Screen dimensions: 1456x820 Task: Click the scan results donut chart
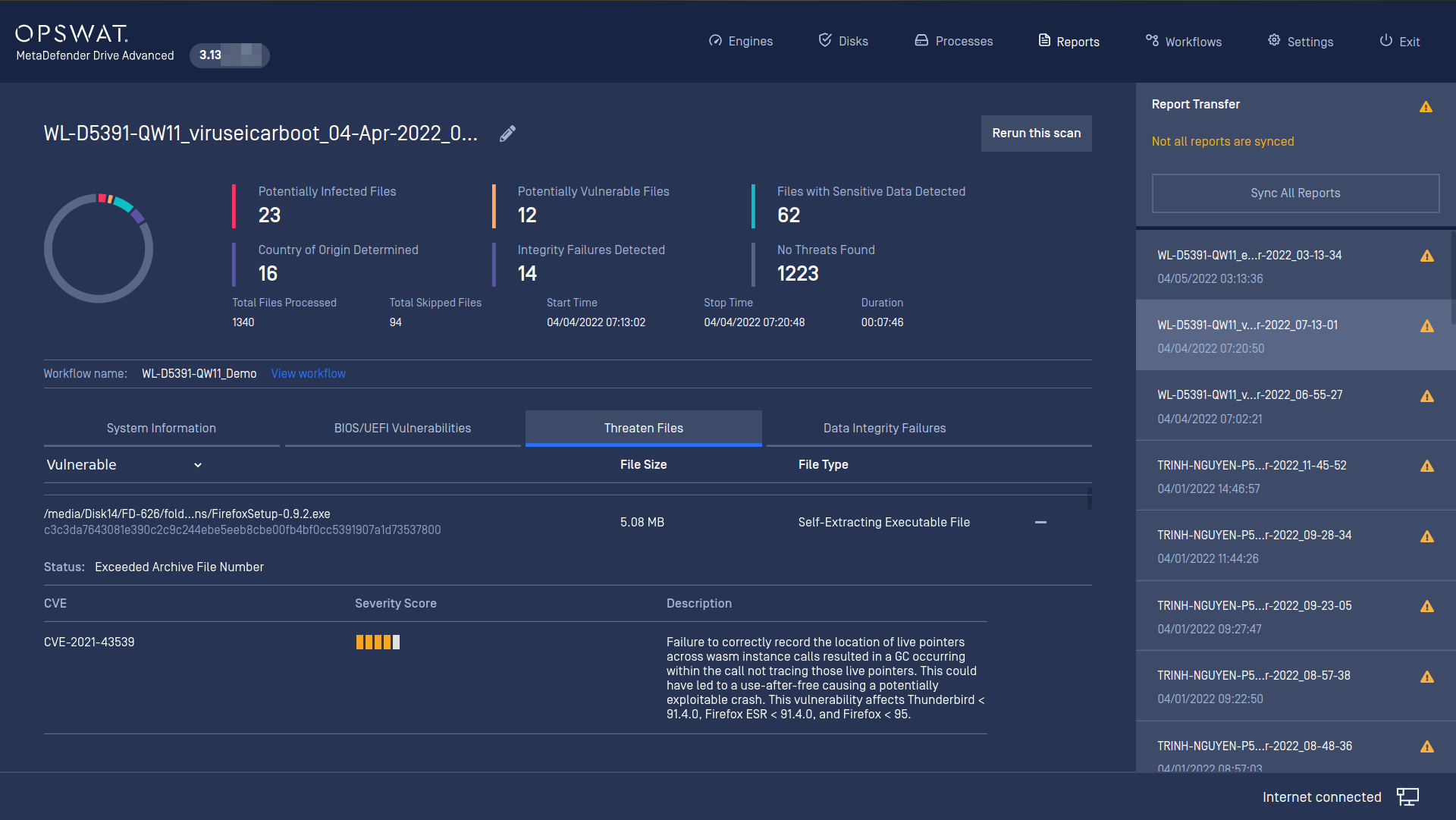coord(99,249)
